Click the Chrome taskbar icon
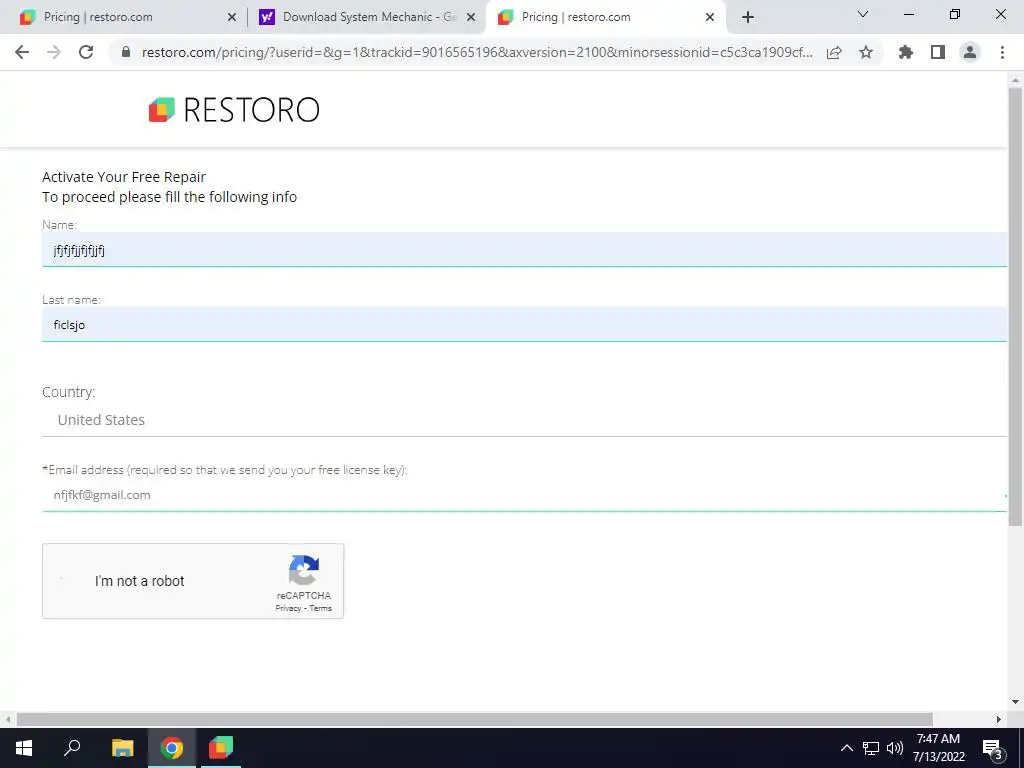This screenshot has height=768, width=1024. 172,748
